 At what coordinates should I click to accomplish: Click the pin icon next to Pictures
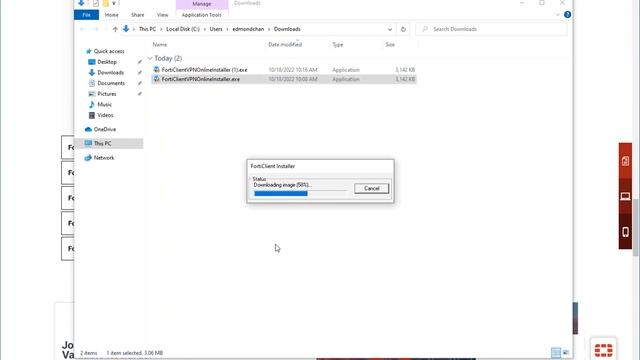140,94
